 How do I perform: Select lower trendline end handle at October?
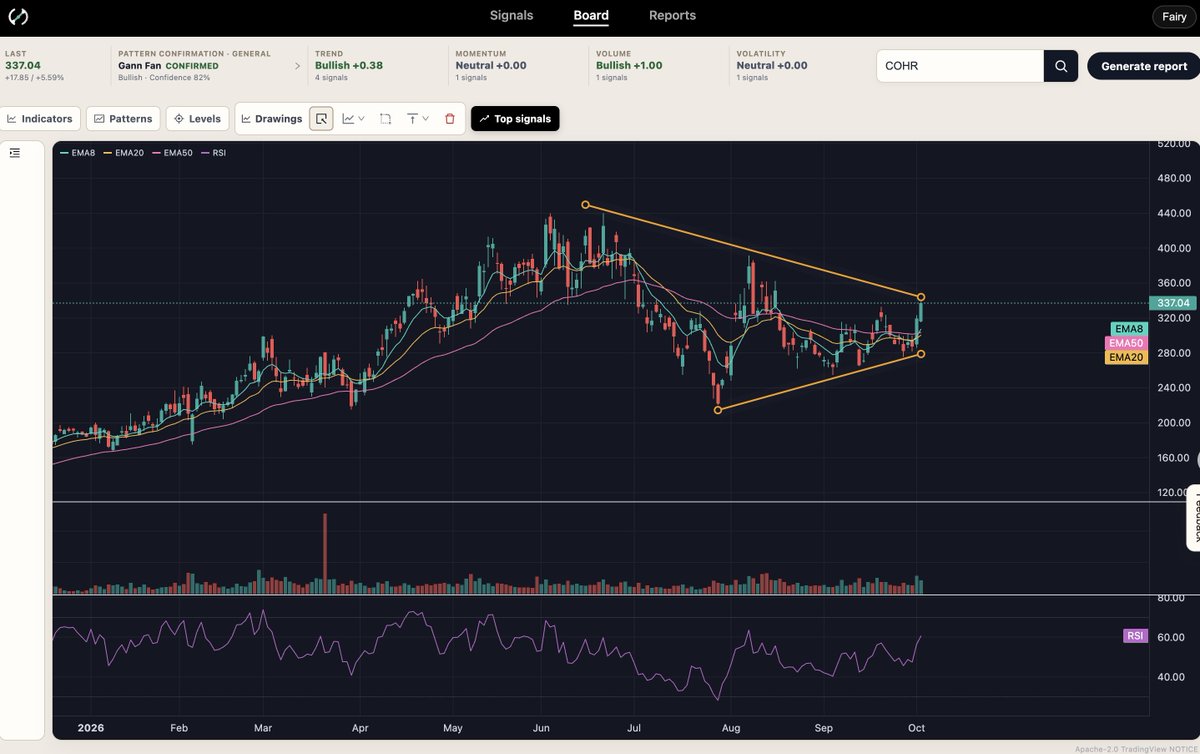tap(921, 354)
